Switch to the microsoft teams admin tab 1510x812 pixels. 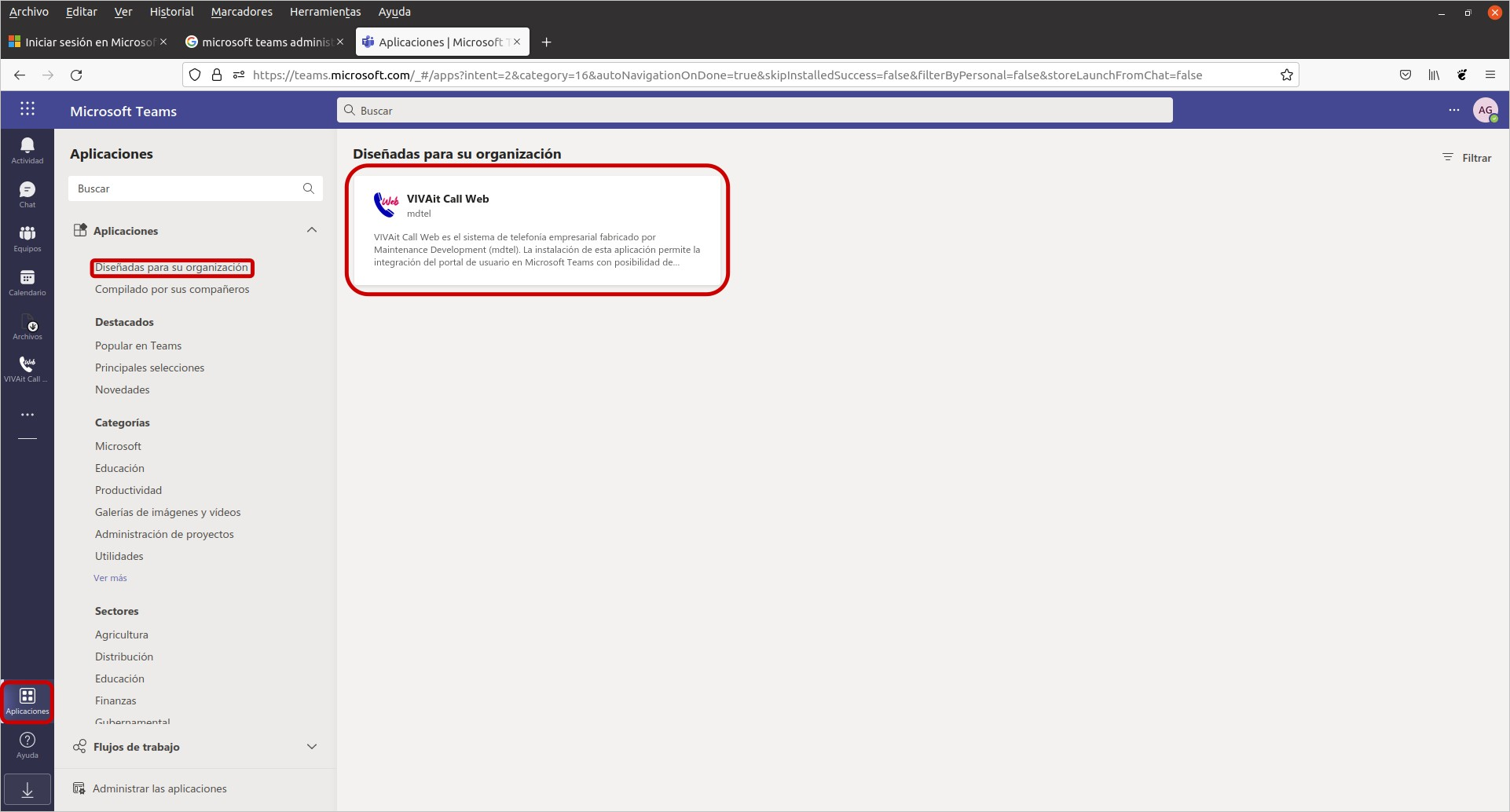(264, 42)
